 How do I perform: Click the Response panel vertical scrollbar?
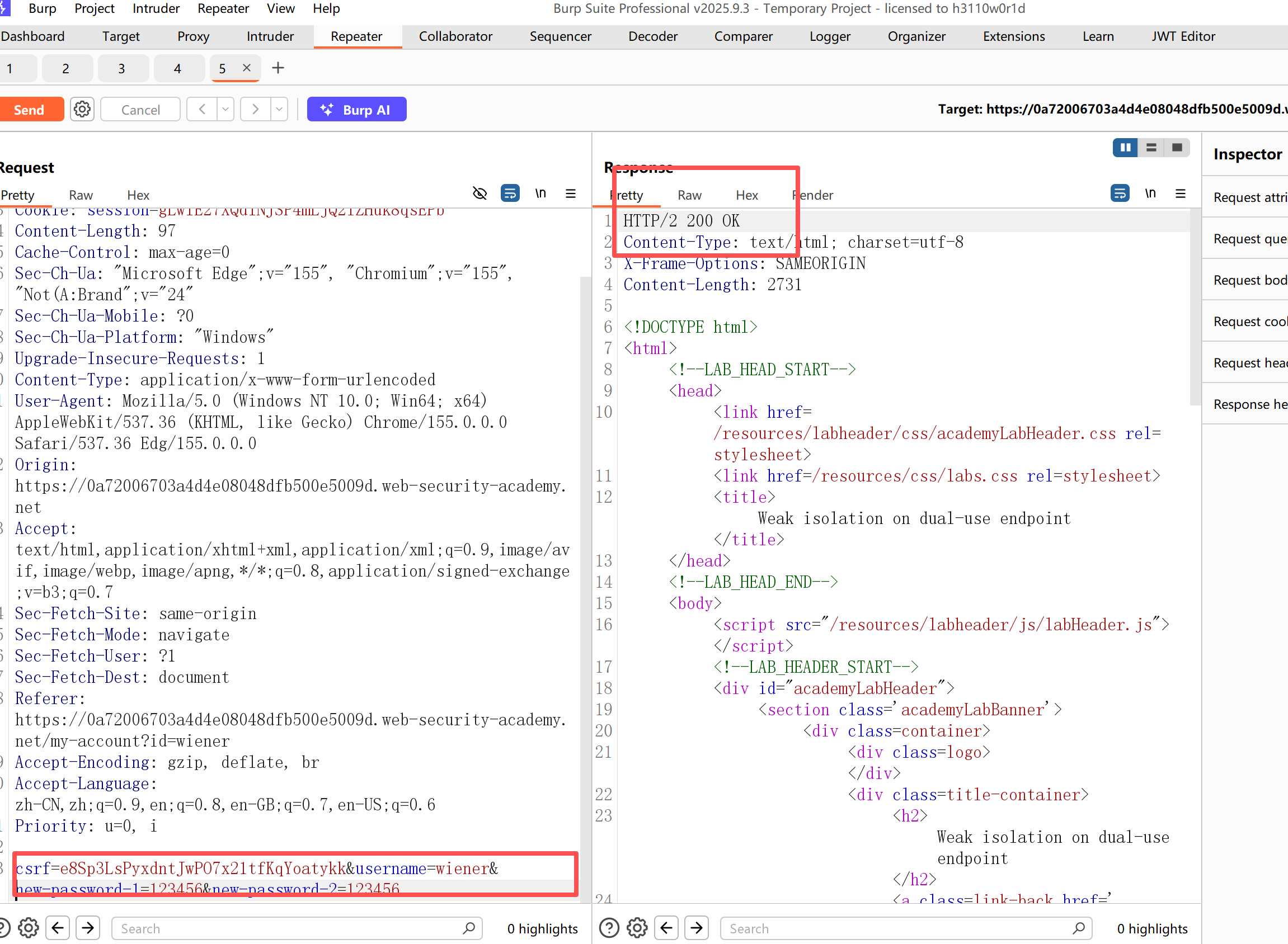click(x=1195, y=308)
